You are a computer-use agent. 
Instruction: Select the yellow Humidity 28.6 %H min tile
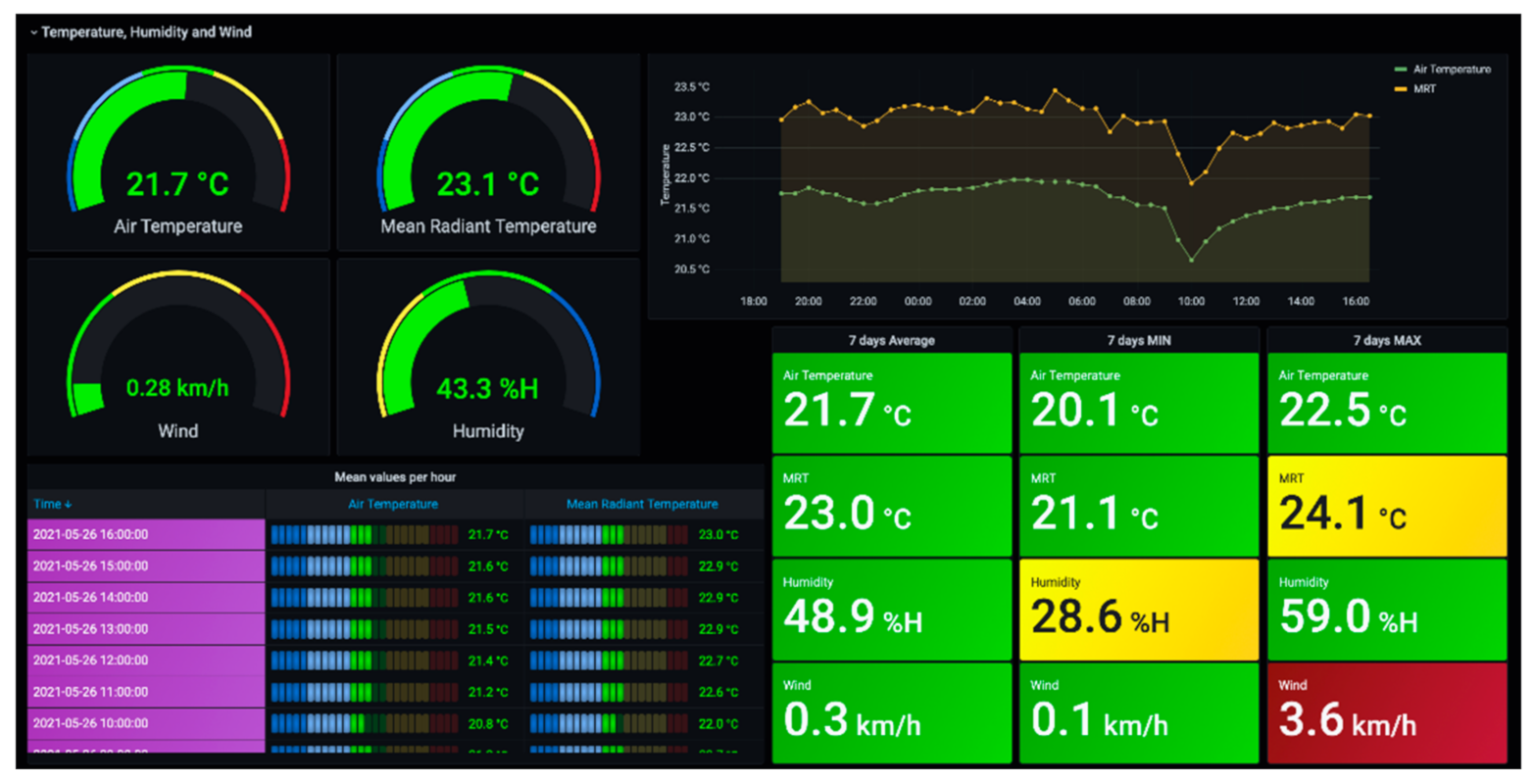(x=1138, y=610)
